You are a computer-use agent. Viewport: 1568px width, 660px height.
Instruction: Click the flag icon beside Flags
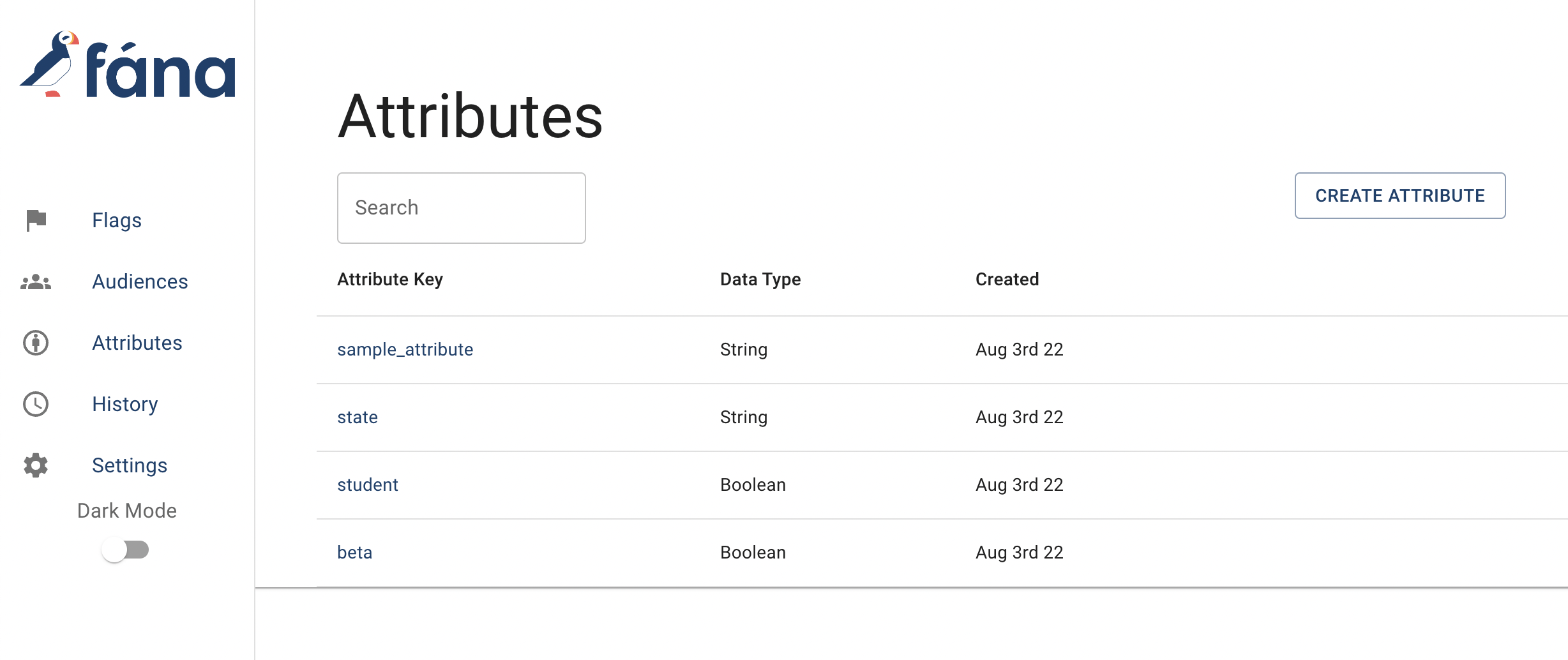(36, 220)
